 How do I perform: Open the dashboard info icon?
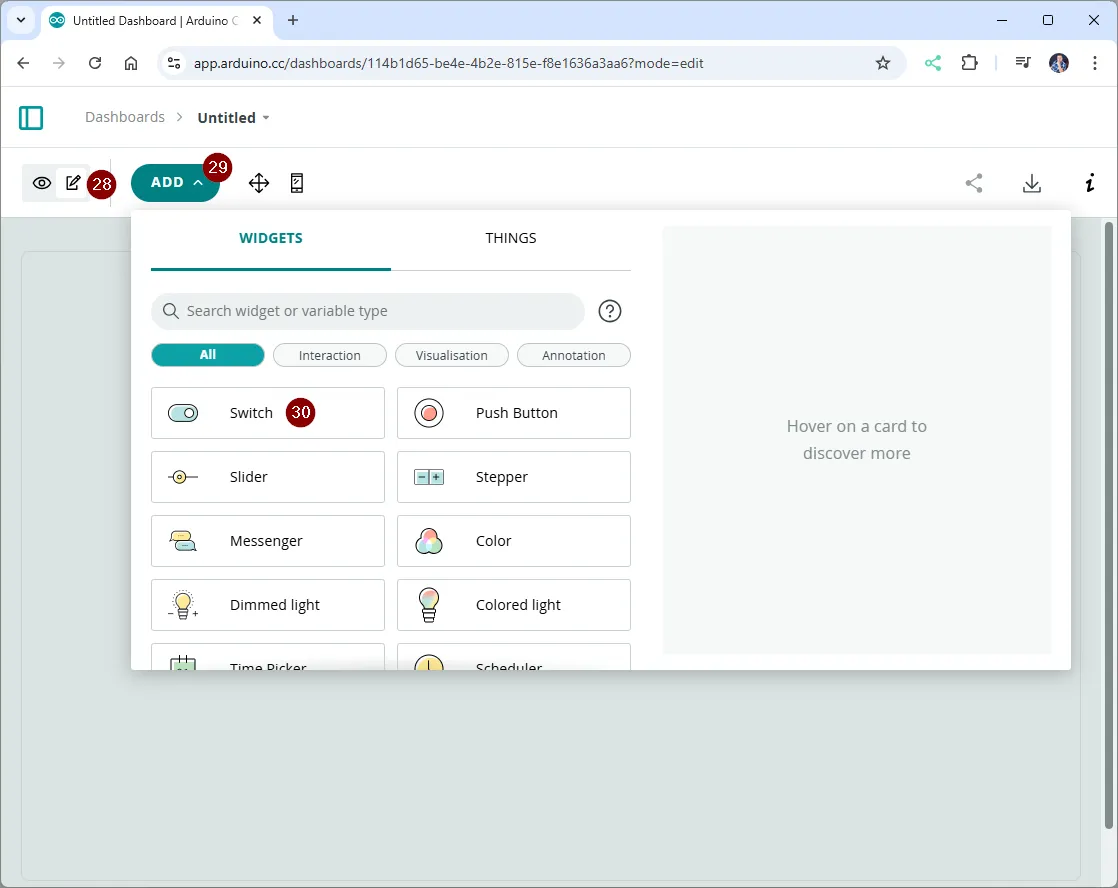[x=1090, y=183]
